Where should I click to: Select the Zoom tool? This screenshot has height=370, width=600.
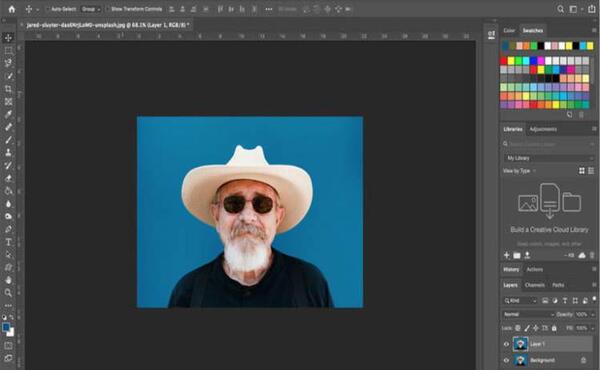pos(8,293)
